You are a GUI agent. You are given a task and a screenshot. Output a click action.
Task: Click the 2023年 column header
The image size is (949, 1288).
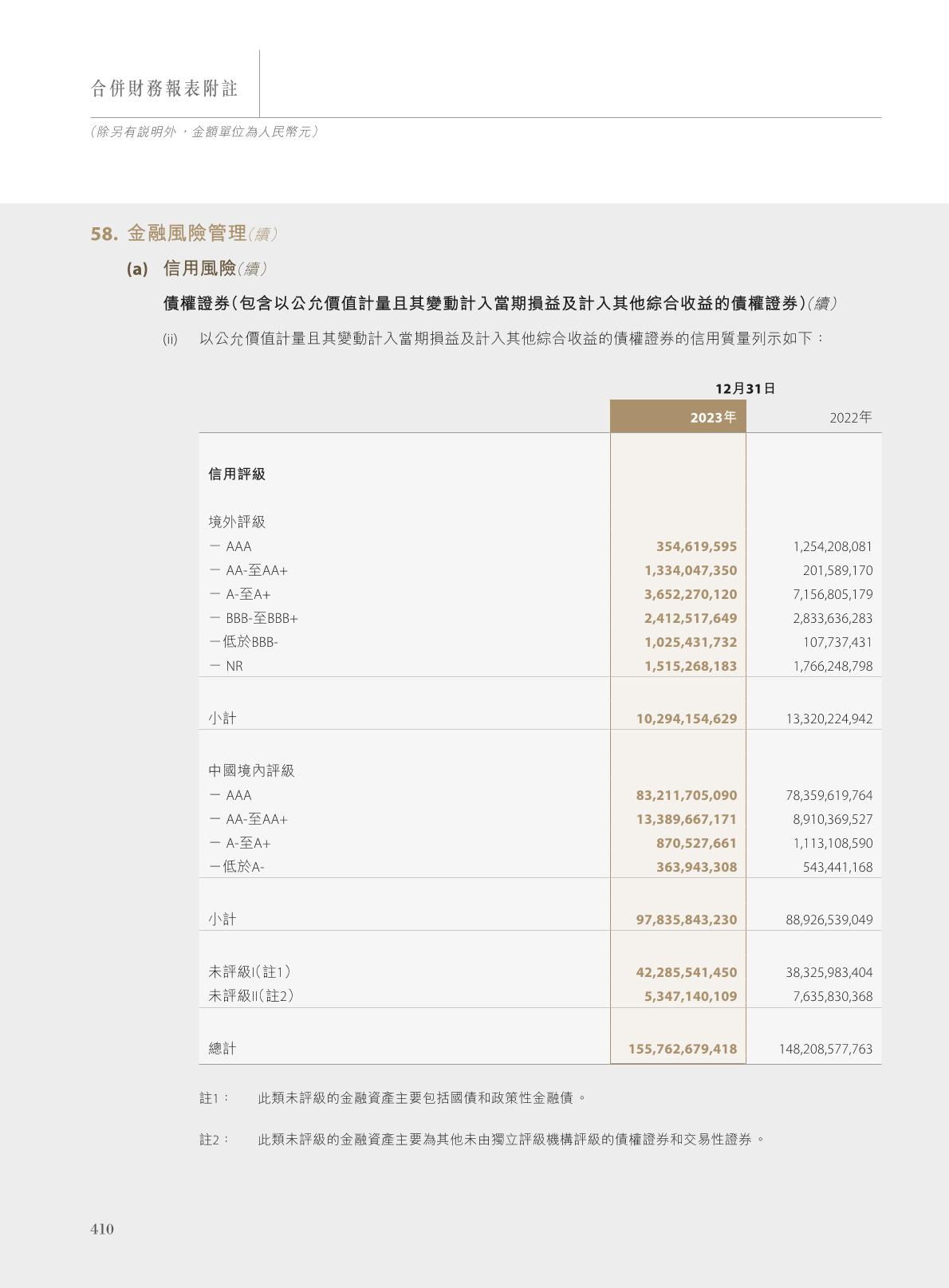pyautogui.click(x=712, y=417)
